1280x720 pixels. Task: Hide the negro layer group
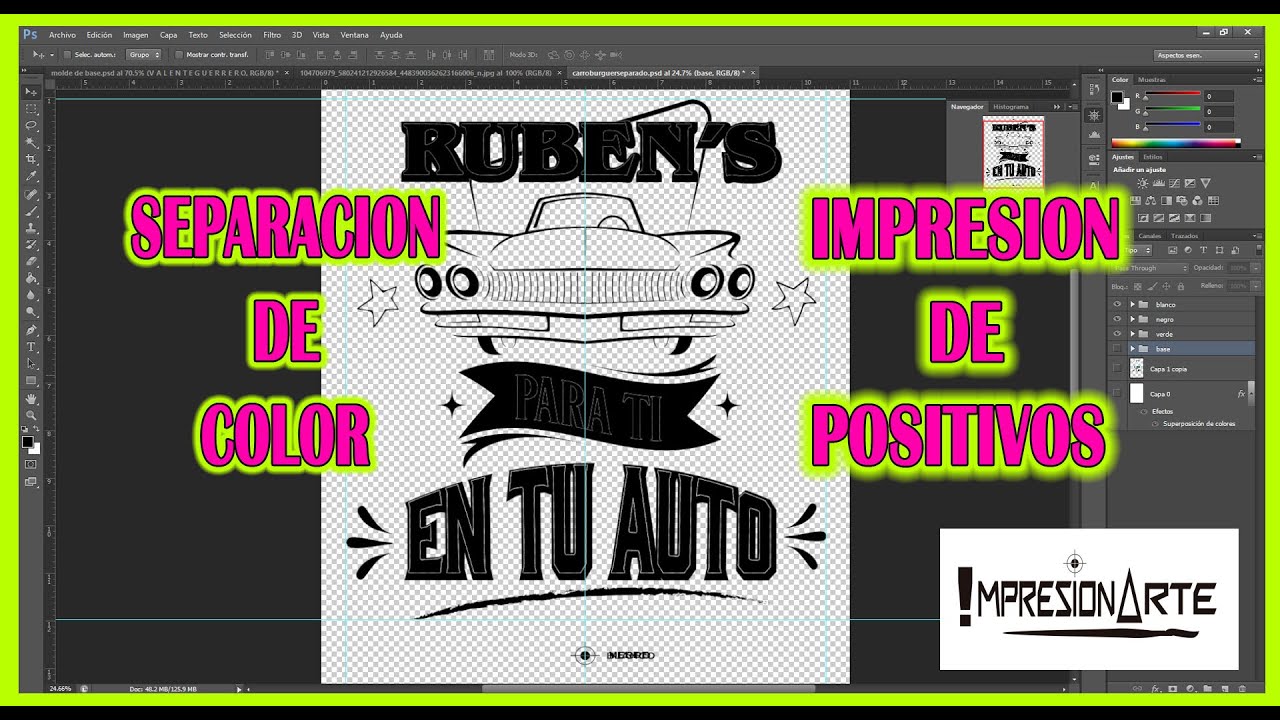click(x=1117, y=319)
